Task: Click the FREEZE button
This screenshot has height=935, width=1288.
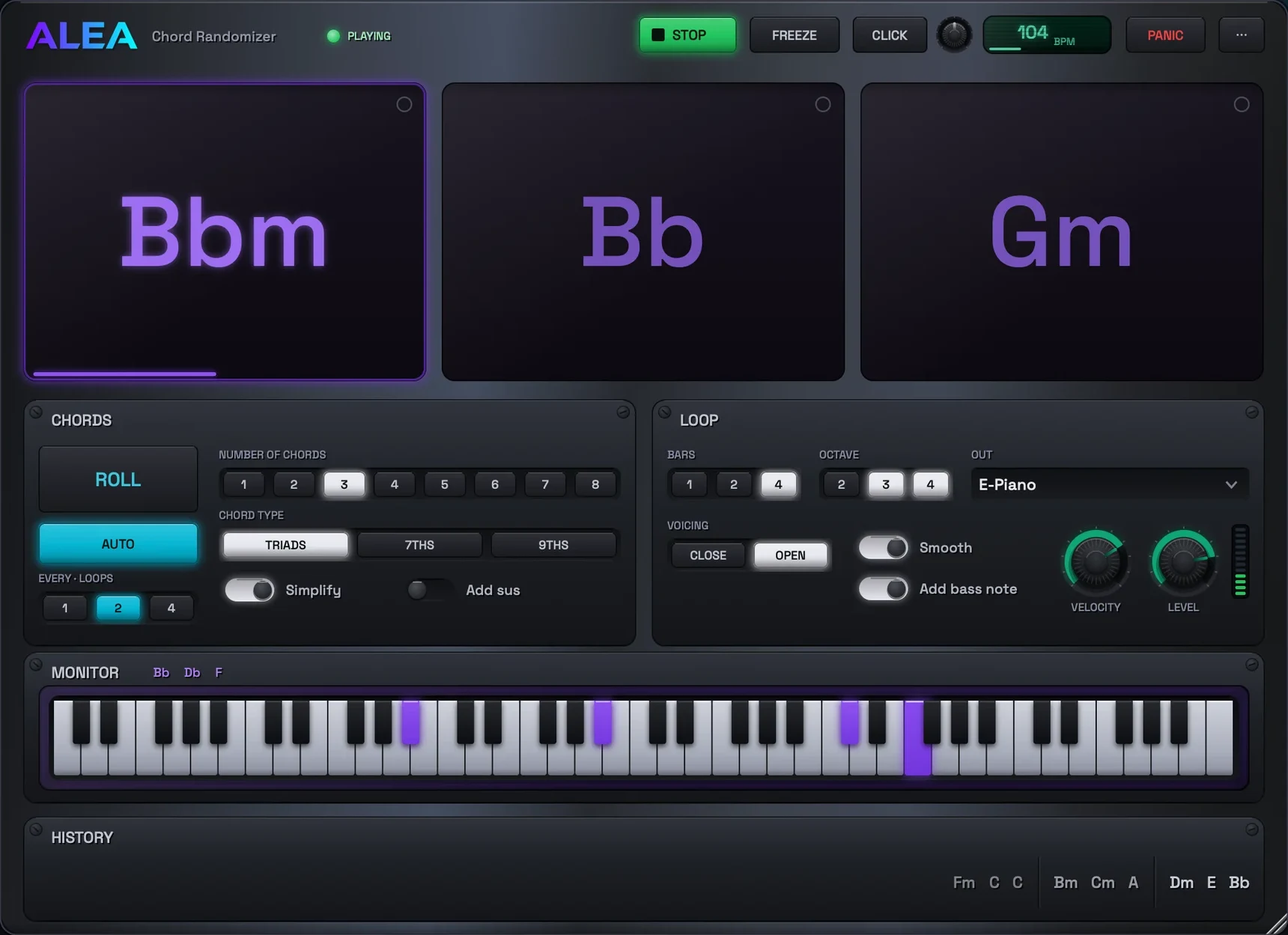Action: tap(794, 35)
